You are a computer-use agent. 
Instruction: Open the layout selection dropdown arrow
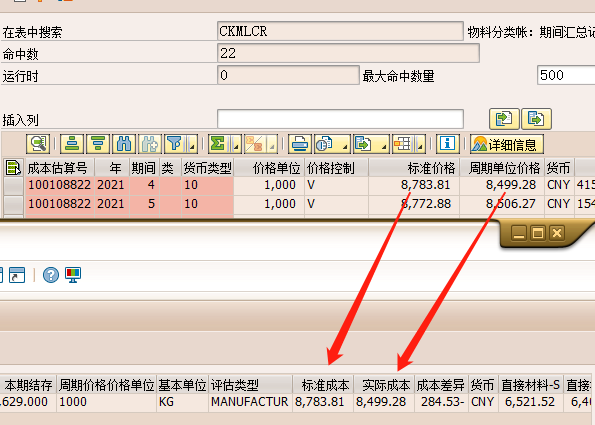click(x=420, y=144)
